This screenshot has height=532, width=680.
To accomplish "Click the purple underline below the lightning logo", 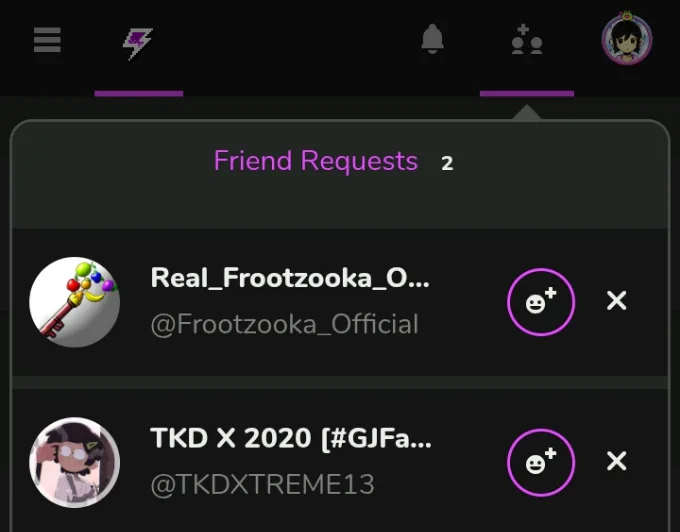I will click(139, 94).
